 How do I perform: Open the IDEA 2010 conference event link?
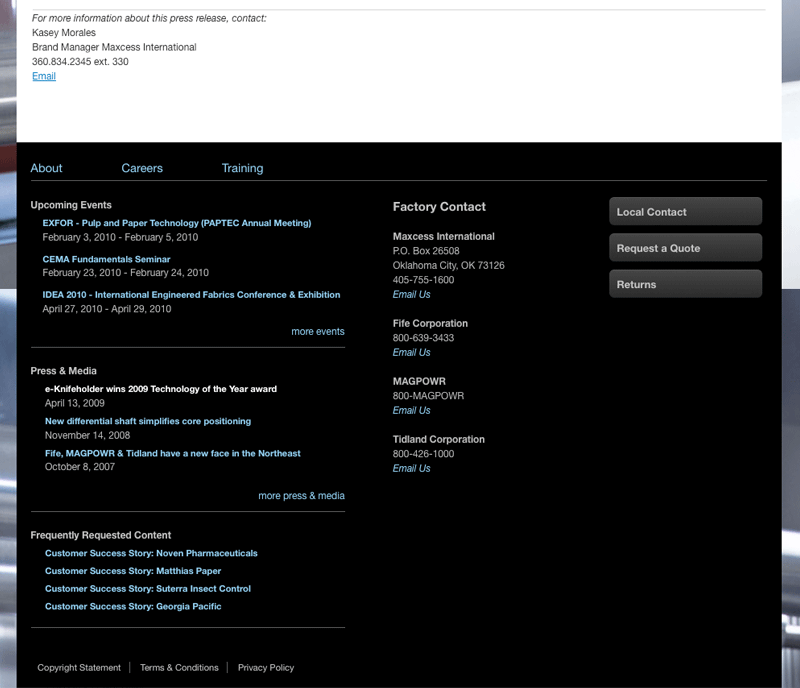191,295
